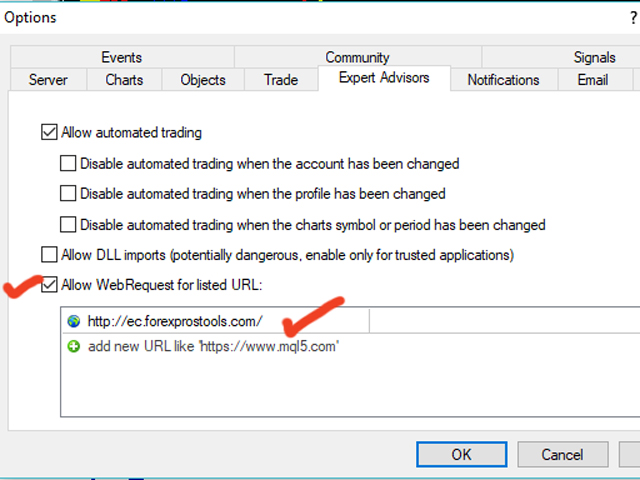Viewport: 640px width, 480px height.
Task: Go to the Server tab
Action: [48, 80]
